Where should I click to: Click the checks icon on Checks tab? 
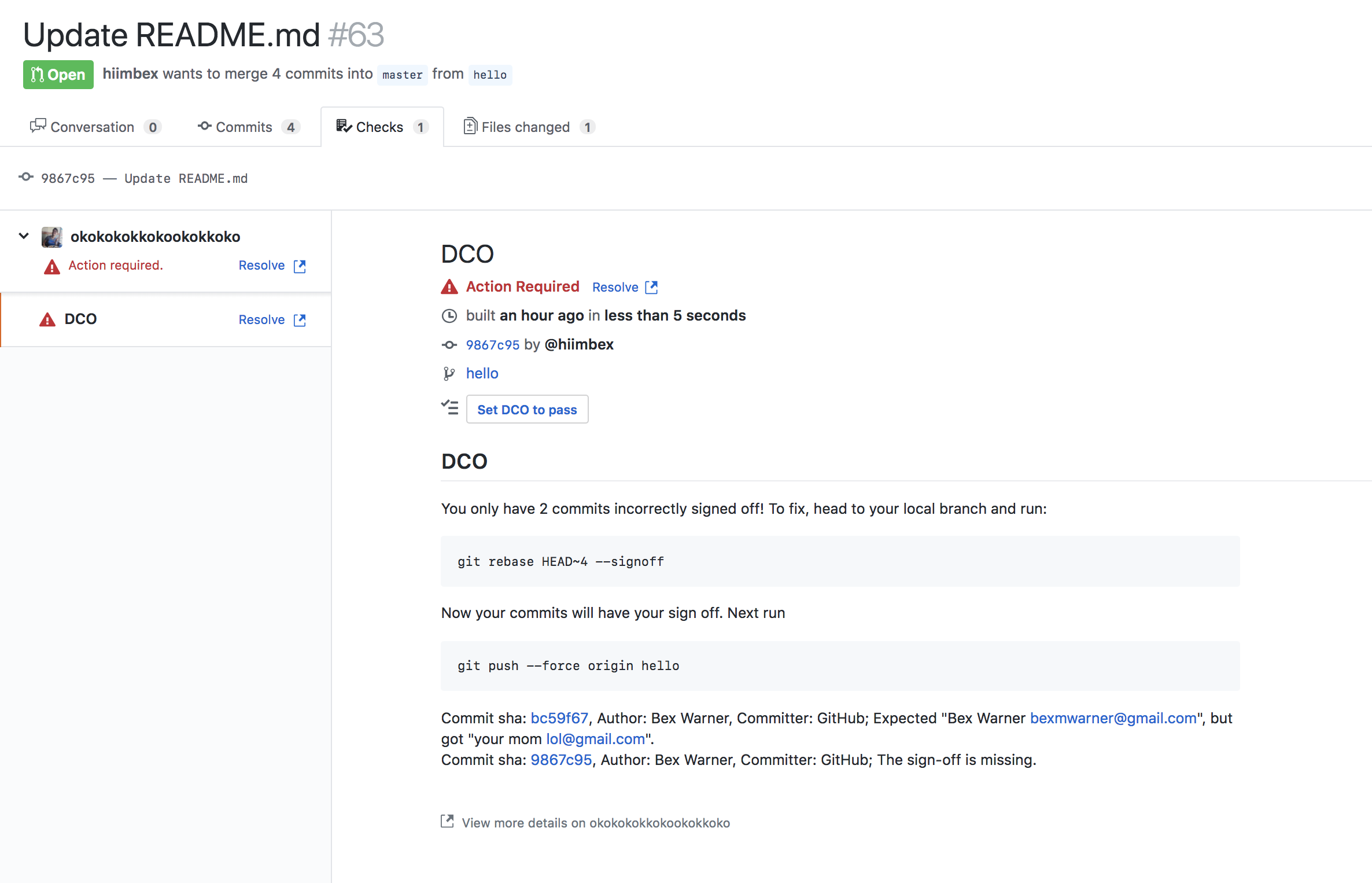click(343, 126)
